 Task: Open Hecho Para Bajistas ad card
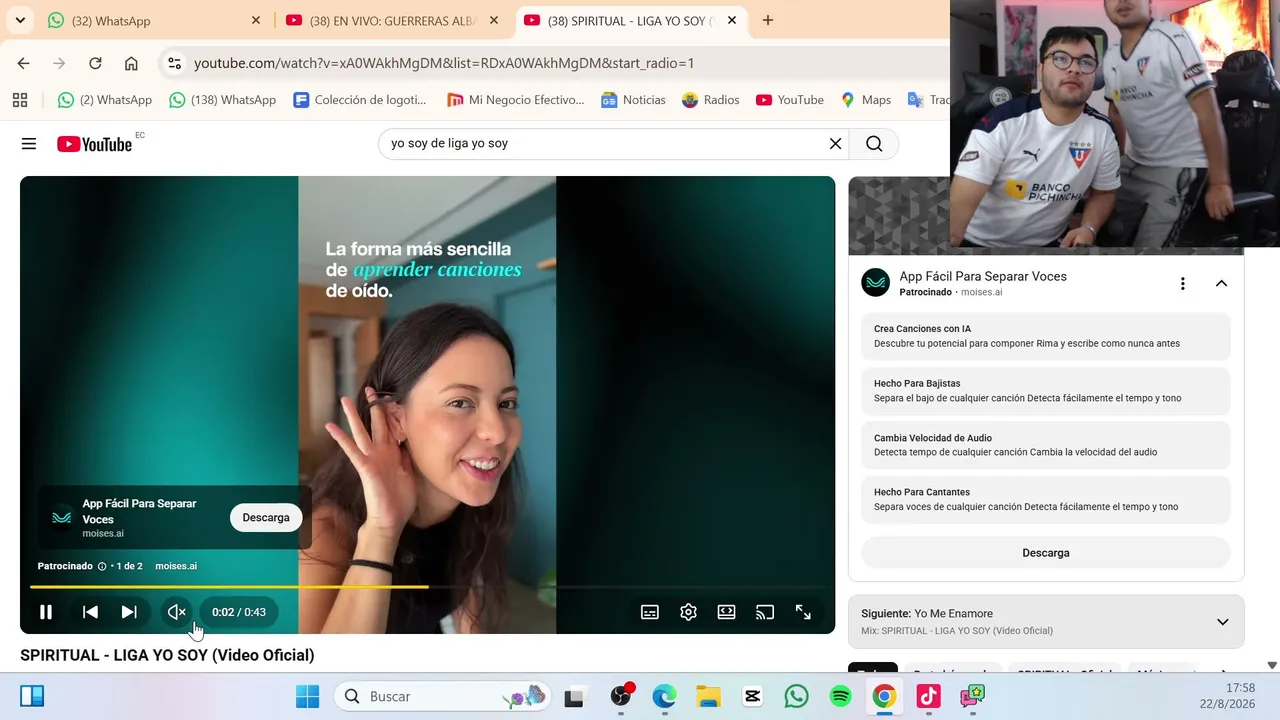pyautogui.click(x=1046, y=391)
